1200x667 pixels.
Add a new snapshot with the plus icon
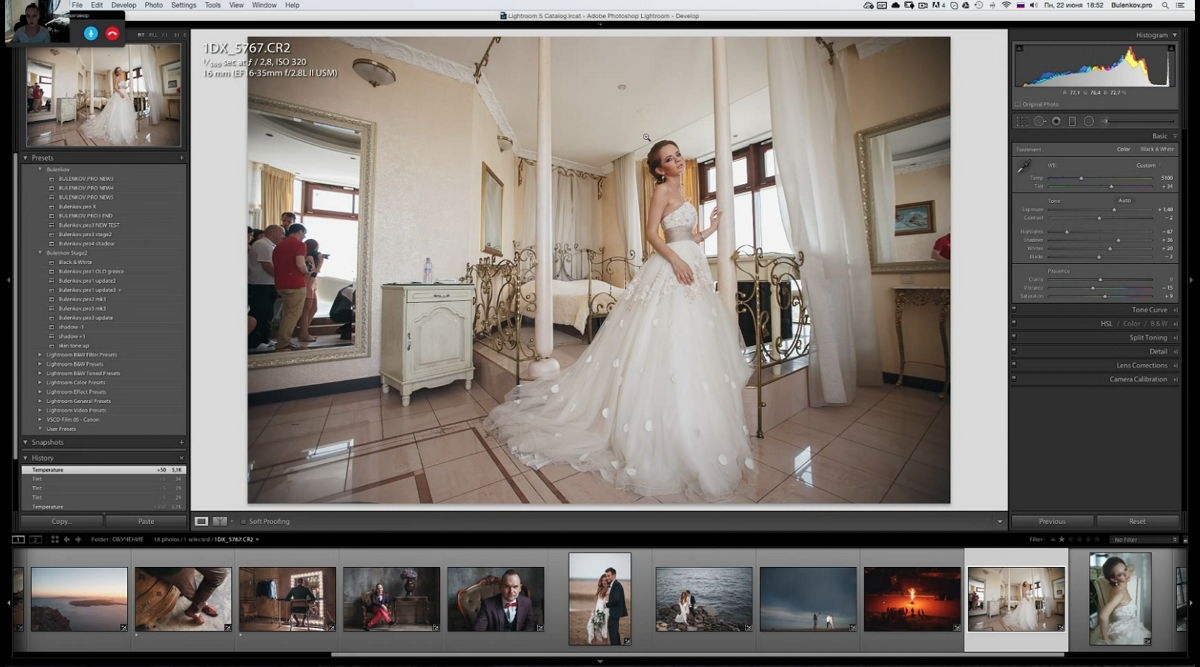[182, 442]
